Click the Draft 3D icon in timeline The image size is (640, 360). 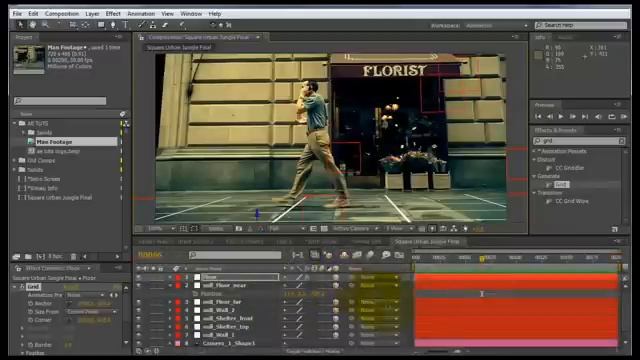pos(328,255)
